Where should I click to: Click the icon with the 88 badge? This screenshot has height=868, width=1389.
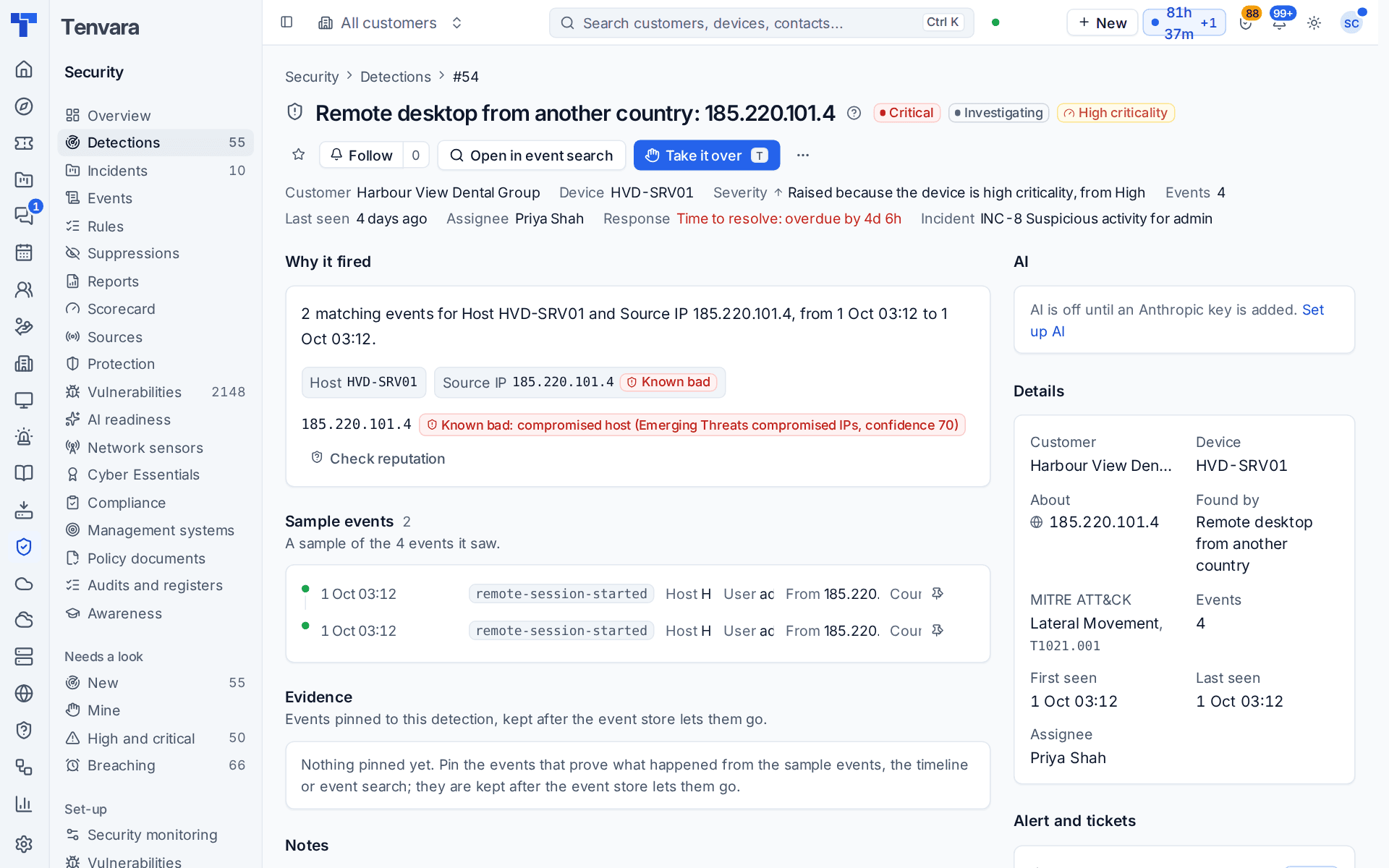coord(1246,22)
